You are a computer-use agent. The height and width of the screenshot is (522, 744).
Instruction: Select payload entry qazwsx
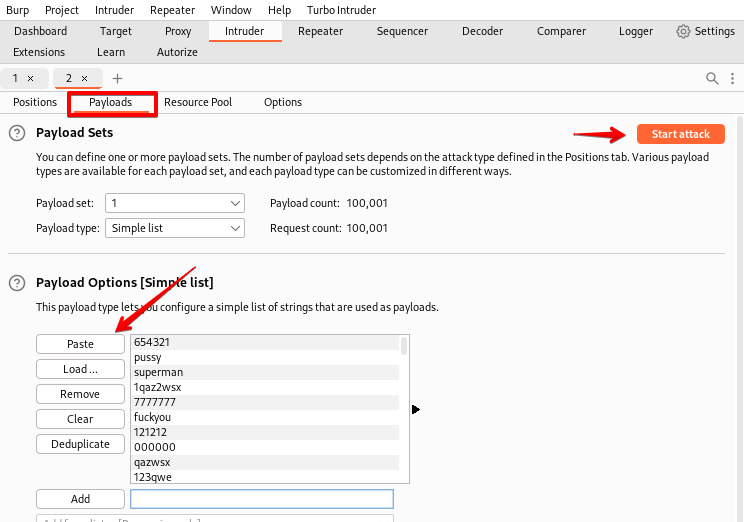(x=265, y=462)
